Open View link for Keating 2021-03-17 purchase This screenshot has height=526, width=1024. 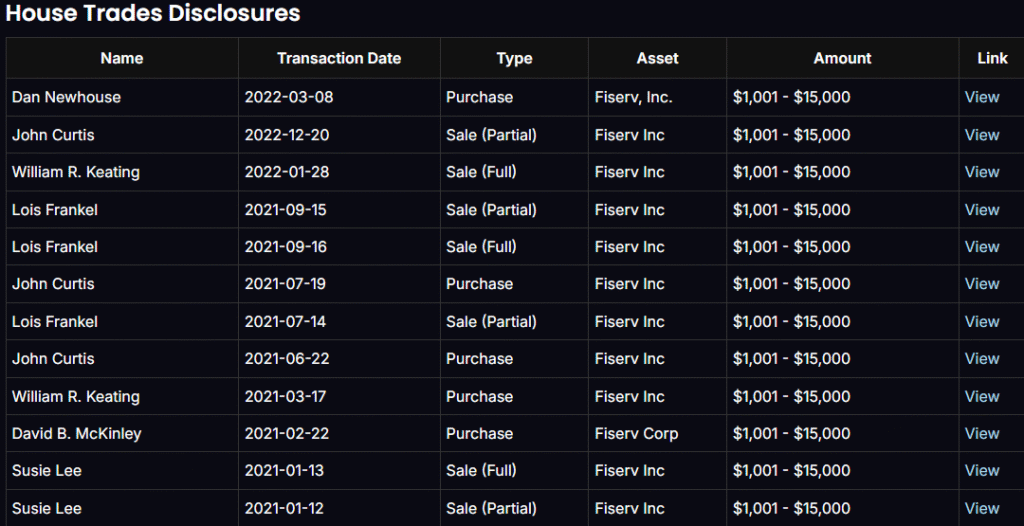(x=982, y=397)
